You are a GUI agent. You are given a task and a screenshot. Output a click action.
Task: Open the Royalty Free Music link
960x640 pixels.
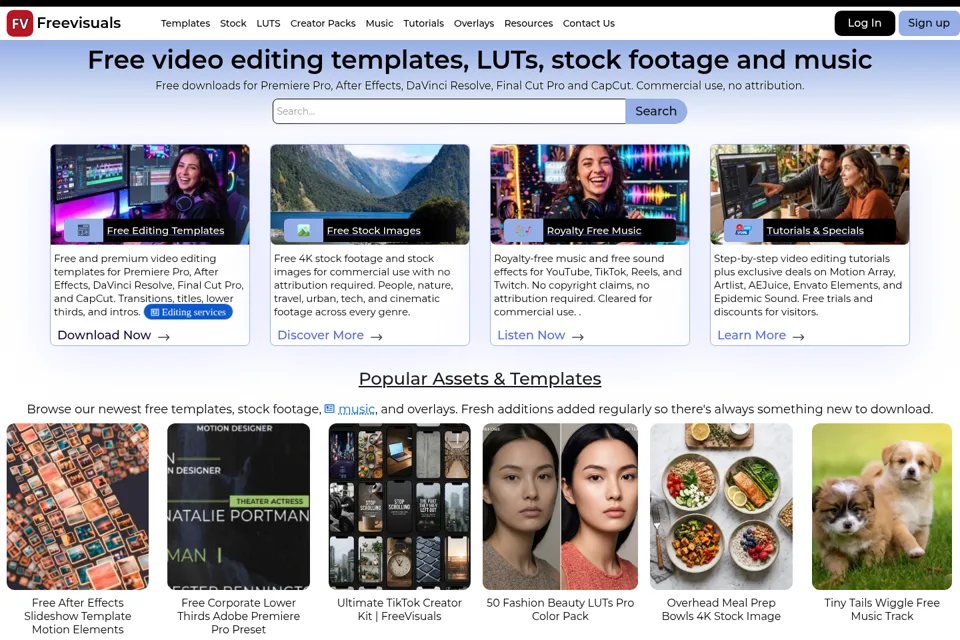(594, 230)
